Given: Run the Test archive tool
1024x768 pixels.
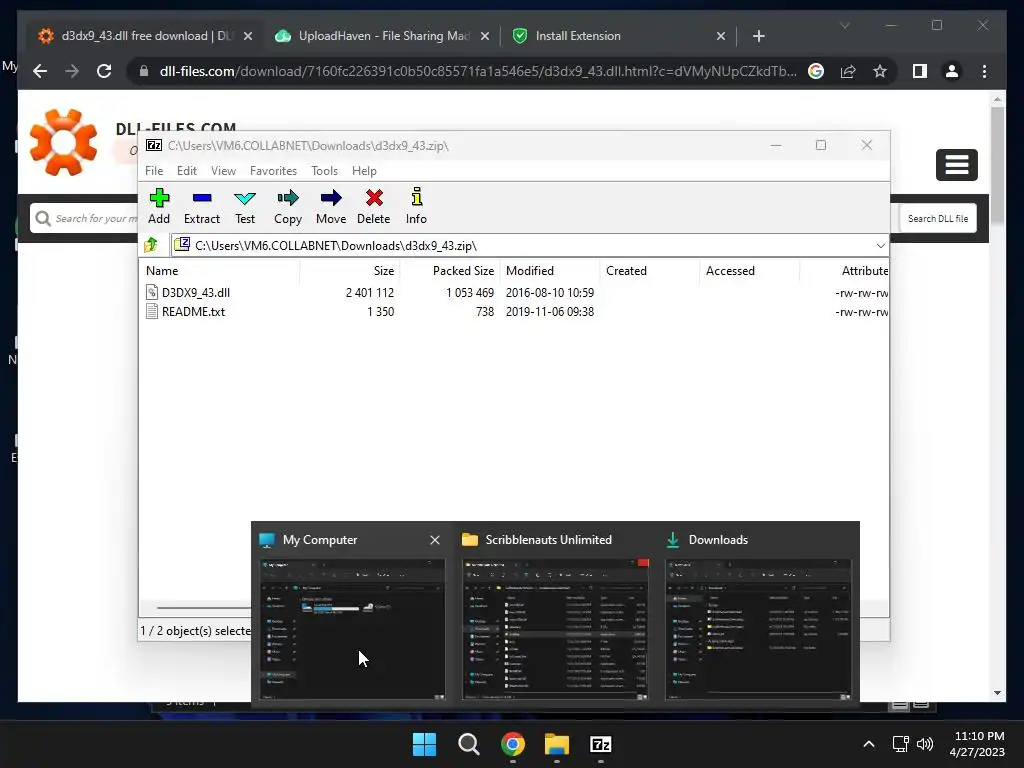Looking at the screenshot, I should tap(245, 206).
